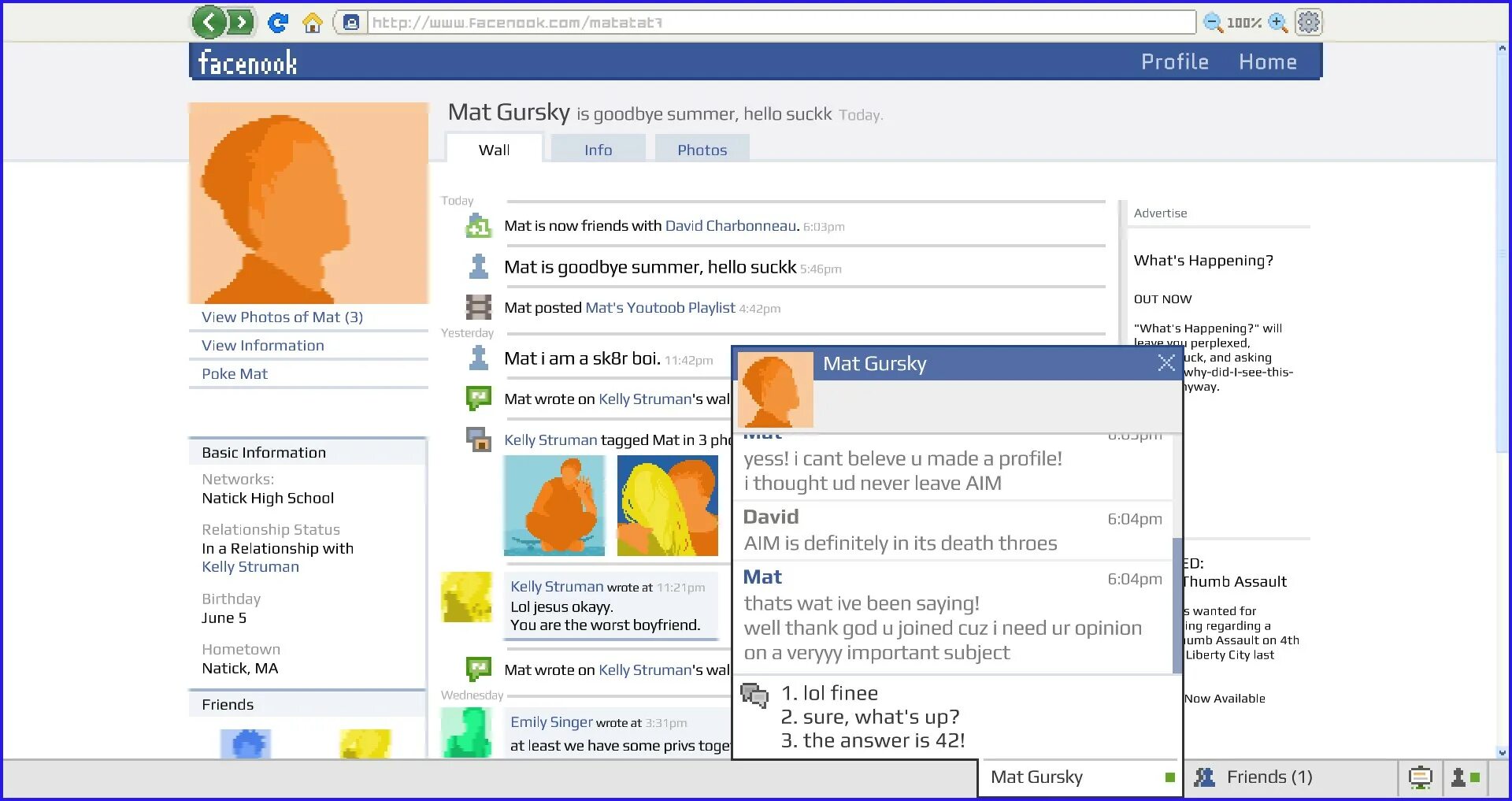Click the friends icon beside Friends (1)

point(1204,777)
